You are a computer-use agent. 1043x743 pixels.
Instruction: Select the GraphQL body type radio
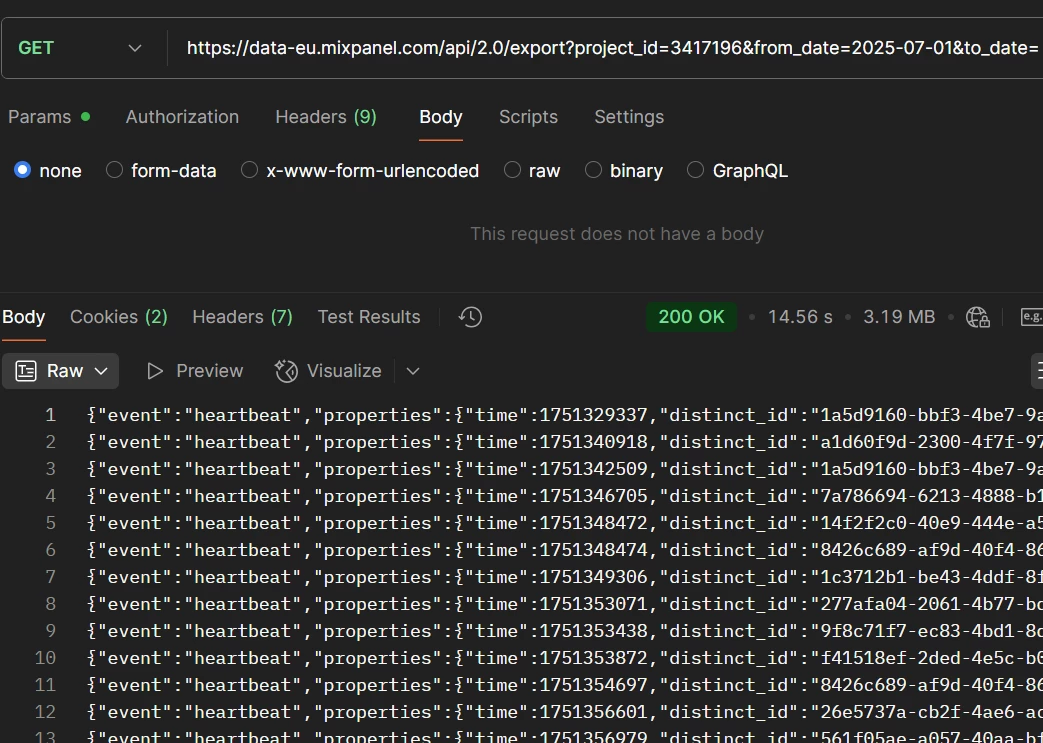695,170
